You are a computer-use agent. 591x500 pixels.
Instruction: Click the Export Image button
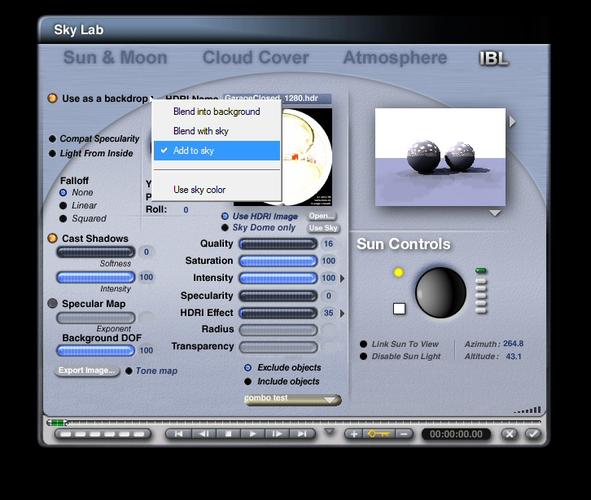point(87,371)
